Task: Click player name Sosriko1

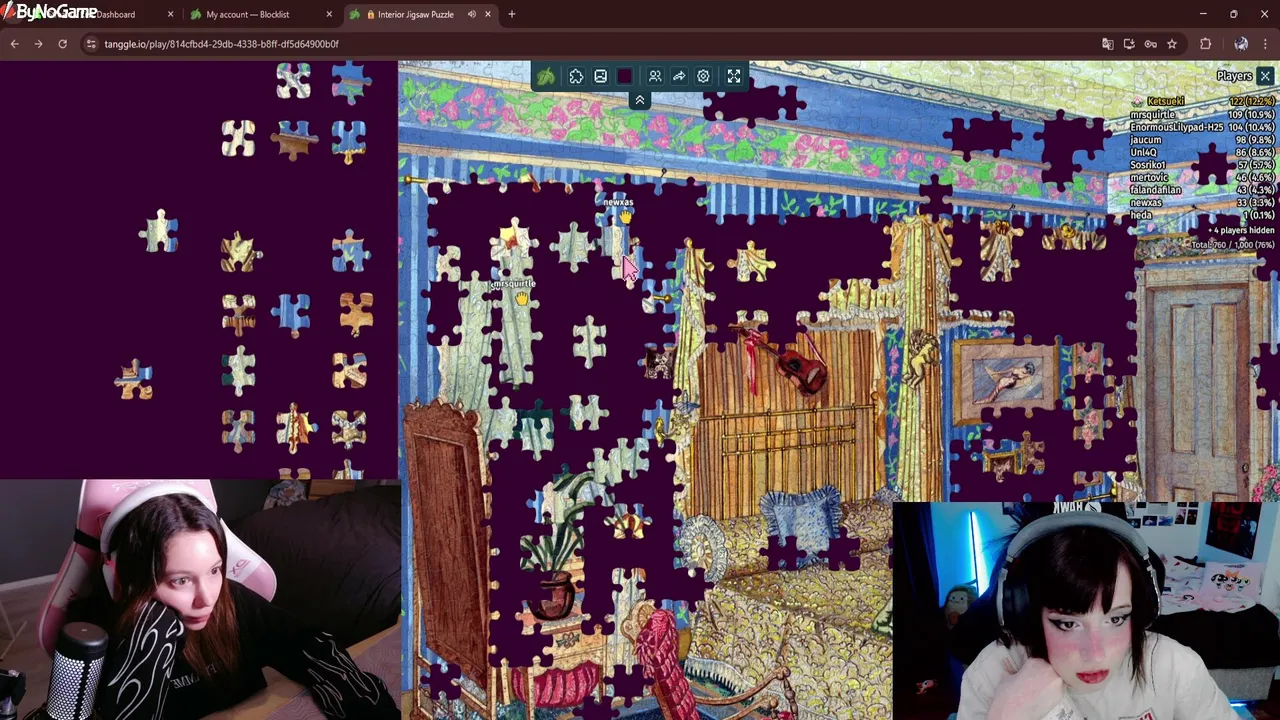Action: [x=1148, y=165]
